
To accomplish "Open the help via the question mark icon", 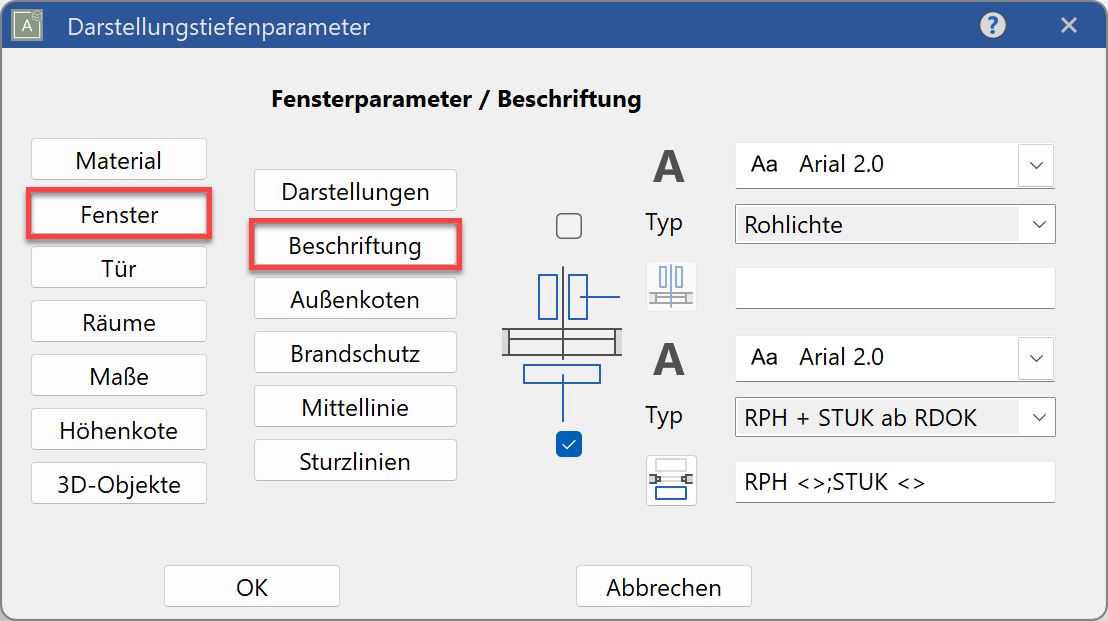I will 992,25.
